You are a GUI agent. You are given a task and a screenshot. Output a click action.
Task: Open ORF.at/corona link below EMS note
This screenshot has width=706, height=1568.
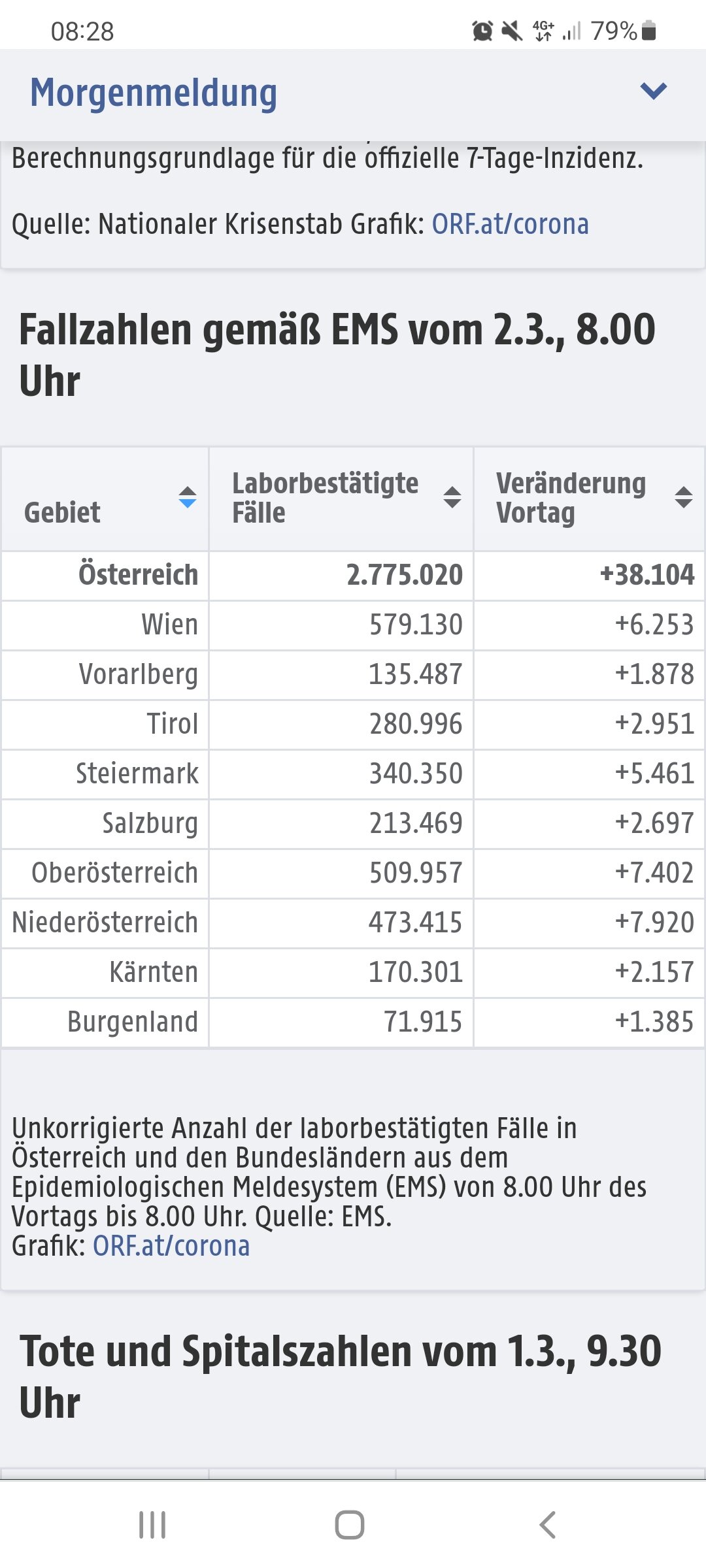[x=171, y=1247]
